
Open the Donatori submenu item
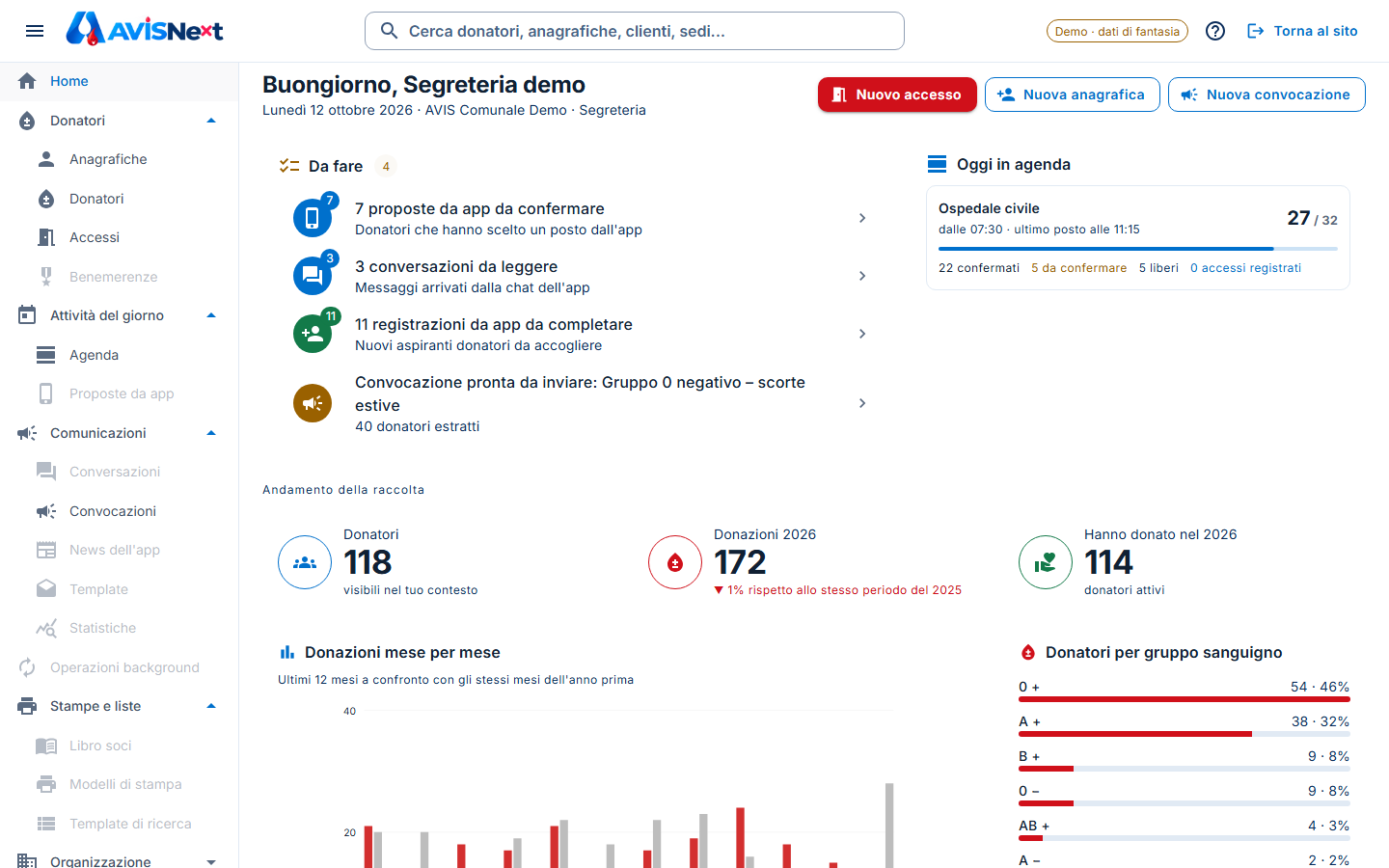[120, 199]
